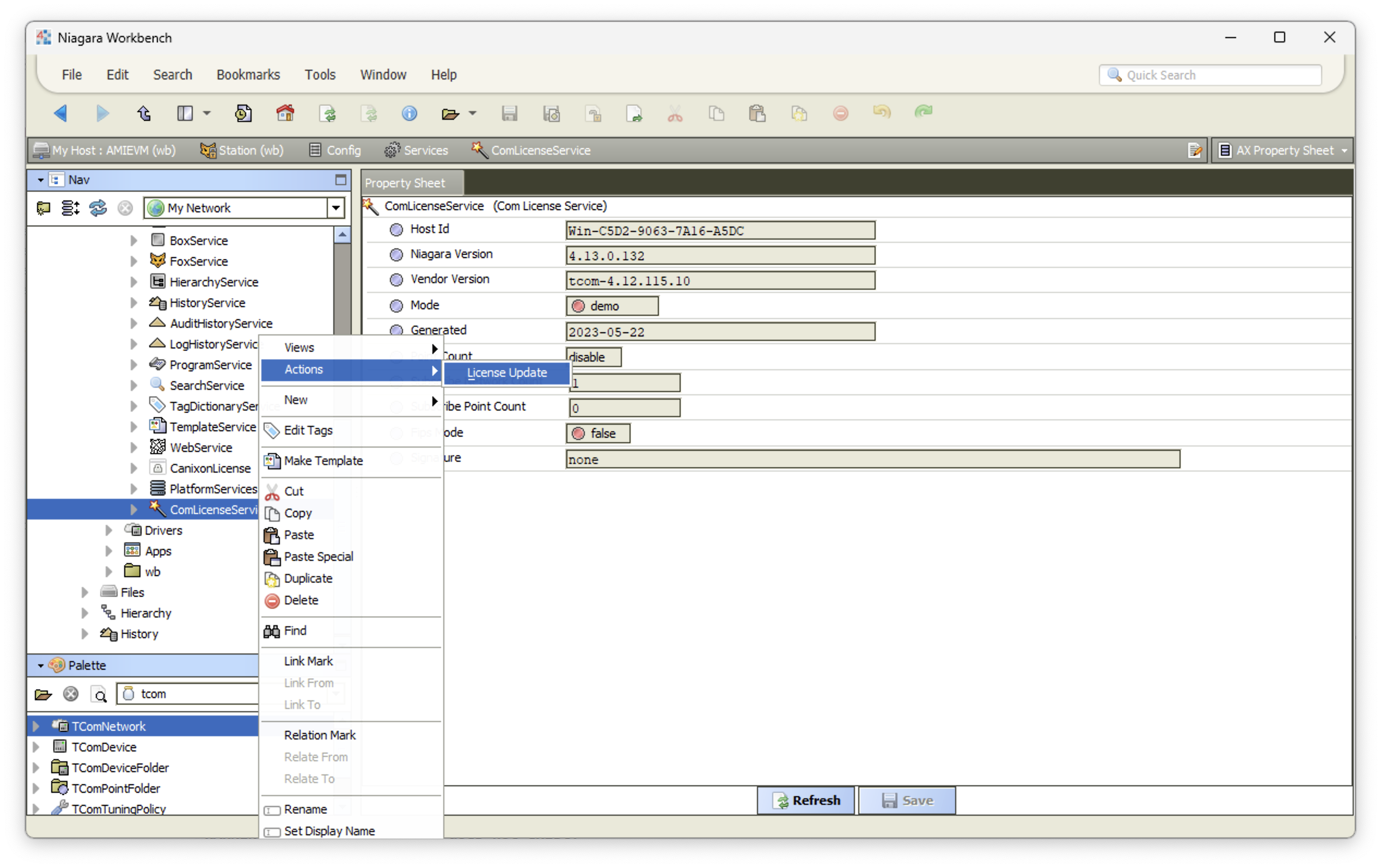Click the sync tree icon in Nav panel
Screen dimensions: 1381x868
[x=98, y=208]
